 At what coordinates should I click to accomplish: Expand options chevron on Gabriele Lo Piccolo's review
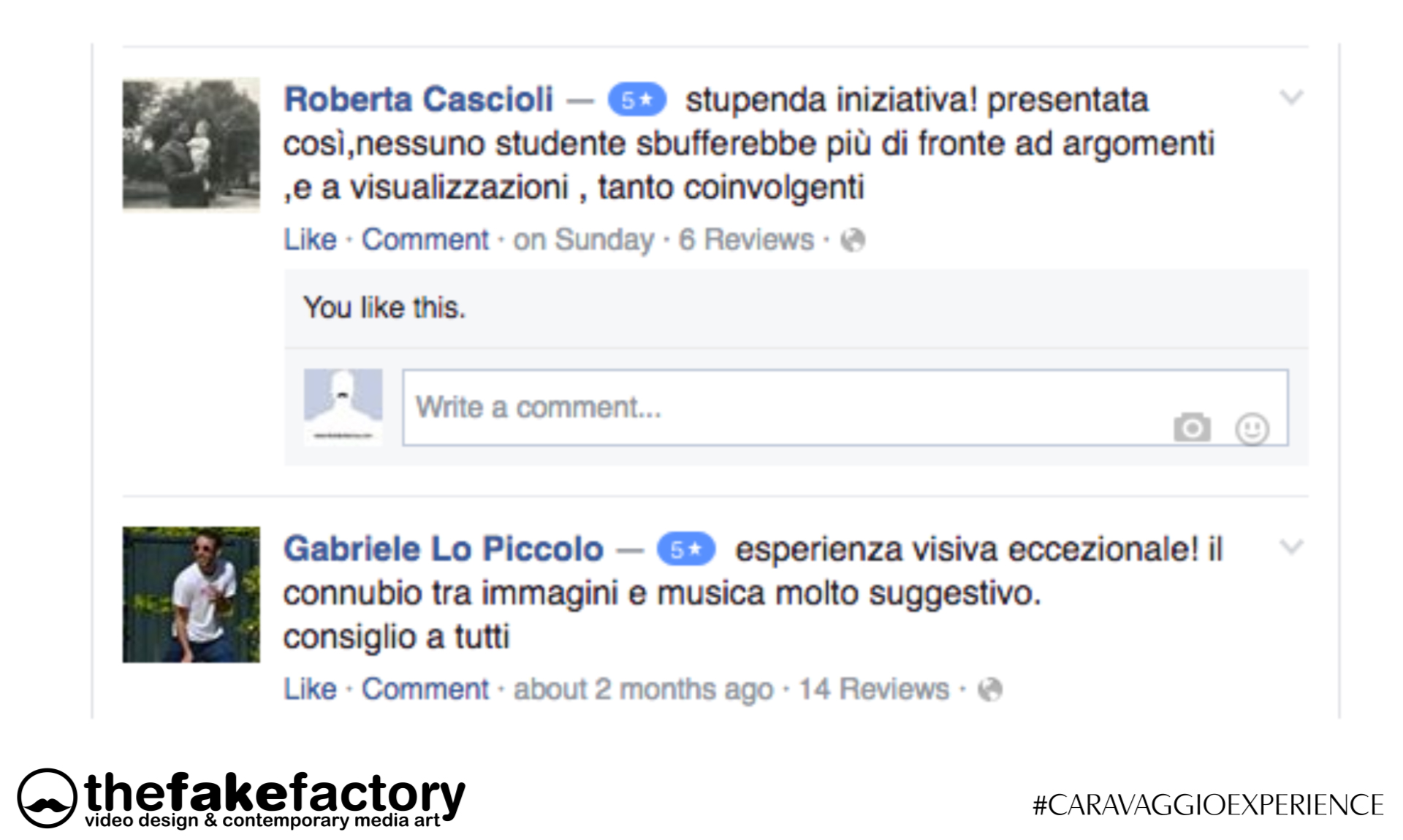pyautogui.click(x=1291, y=546)
